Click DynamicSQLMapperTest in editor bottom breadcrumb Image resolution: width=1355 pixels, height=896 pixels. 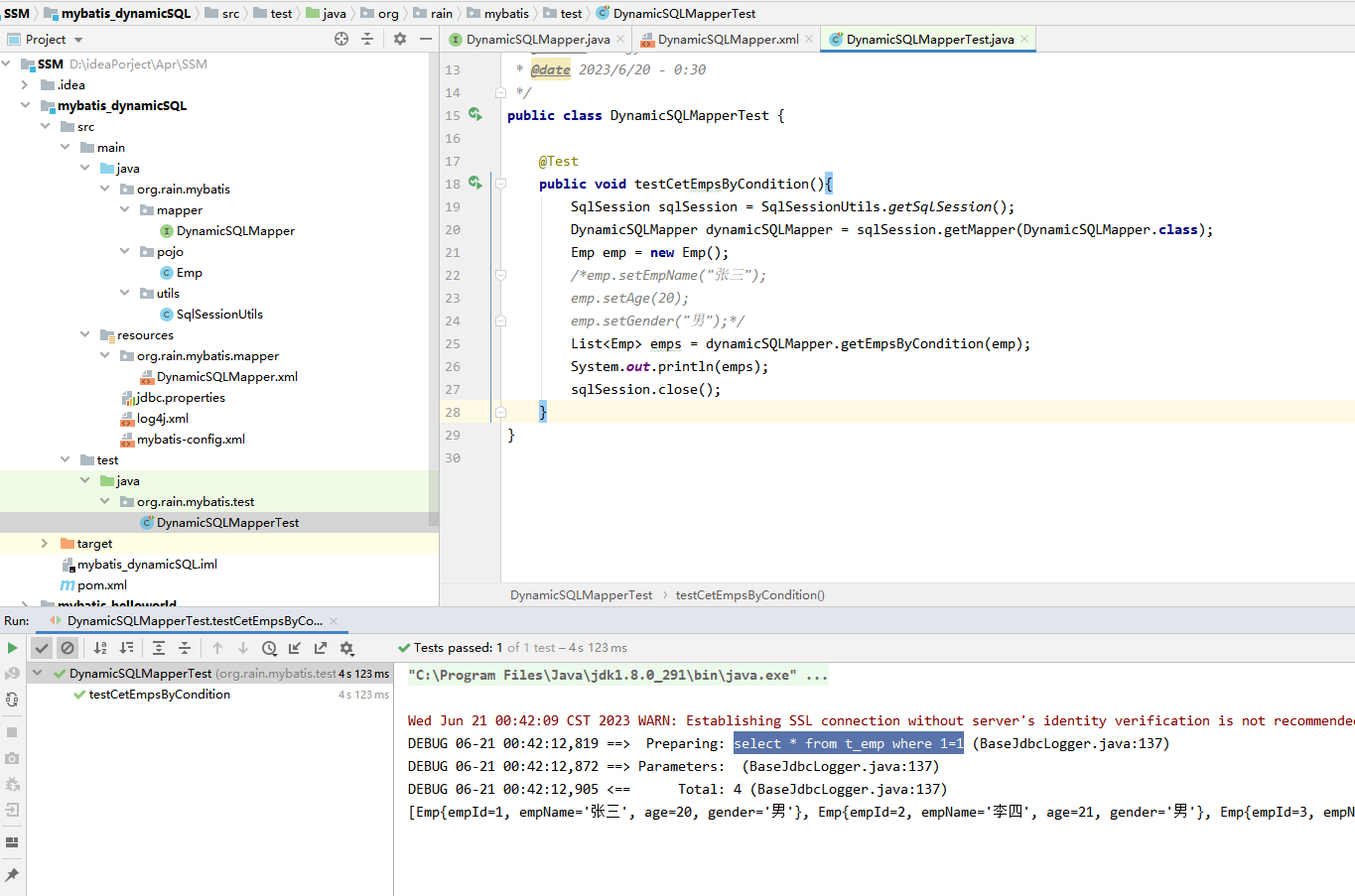[582, 595]
